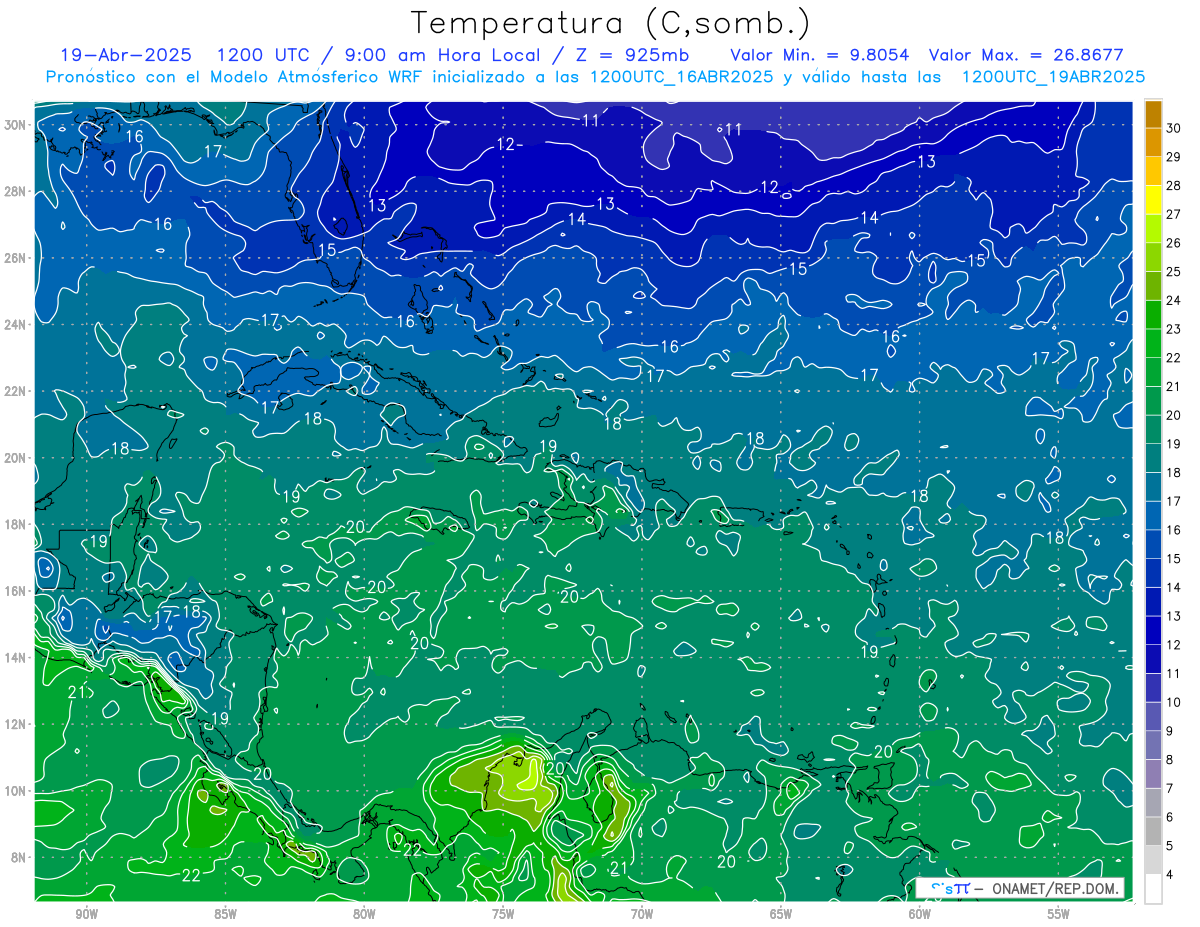Choose the green legend swatch labeled 22

tap(1153, 344)
